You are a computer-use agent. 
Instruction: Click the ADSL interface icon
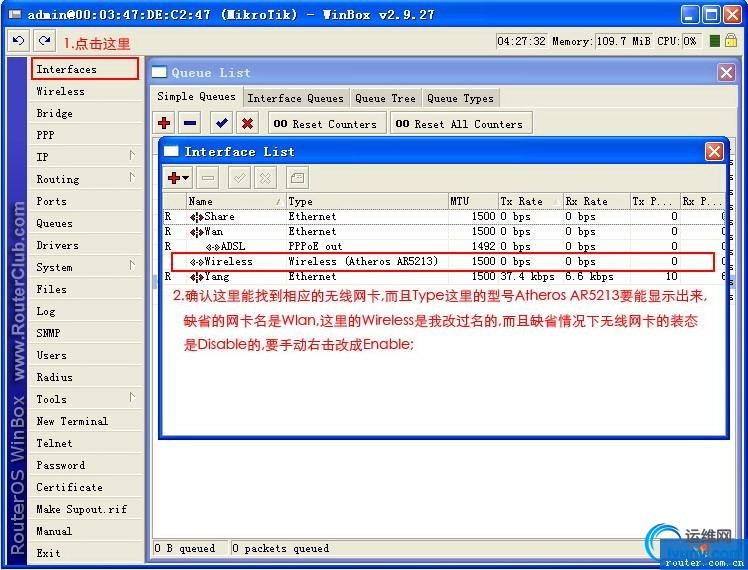click(x=213, y=247)
